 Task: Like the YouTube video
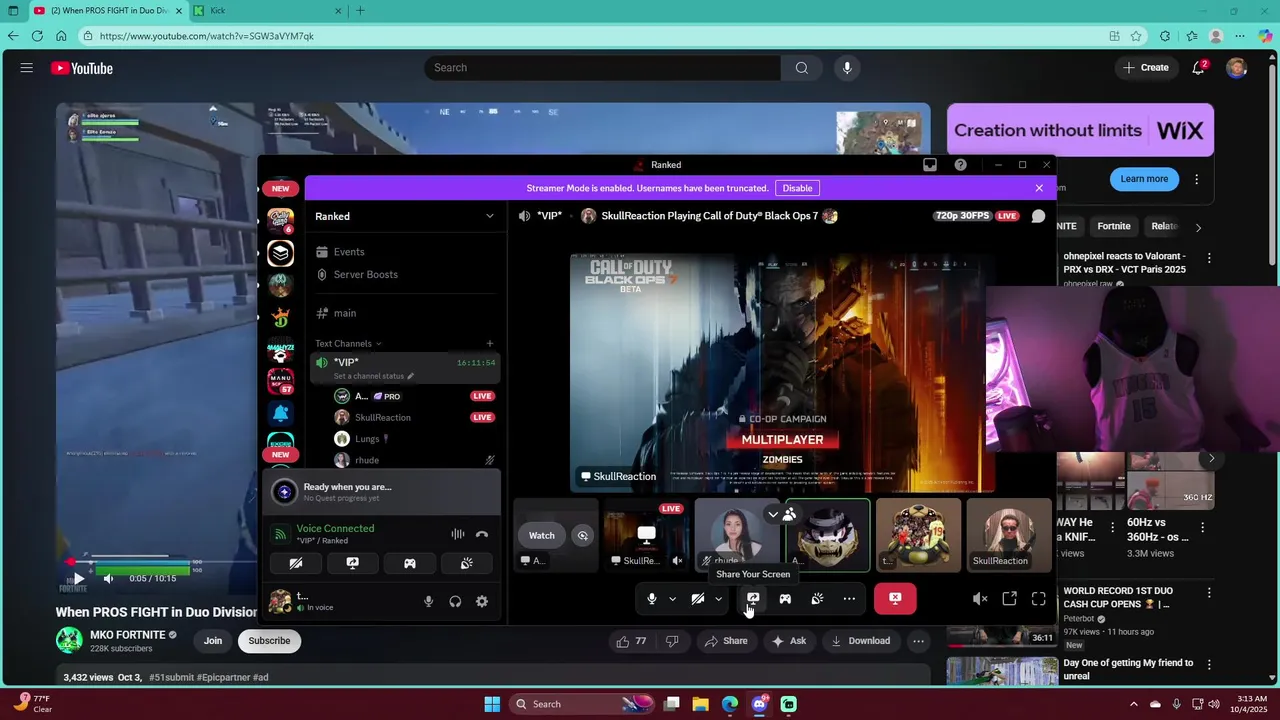(x=631, y=641)
